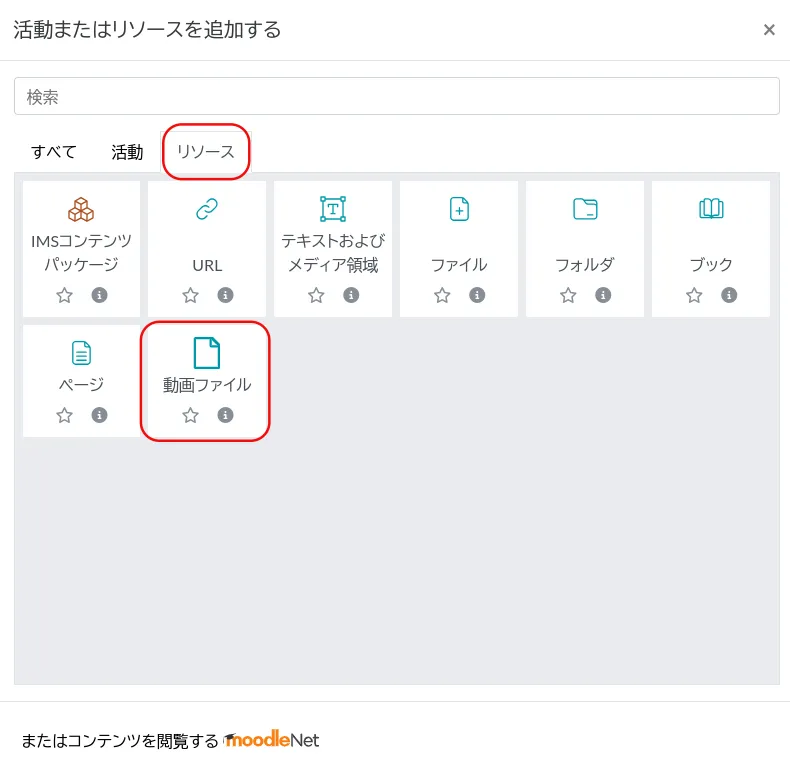Select the IMS content package icon

[x=81, y=209]
